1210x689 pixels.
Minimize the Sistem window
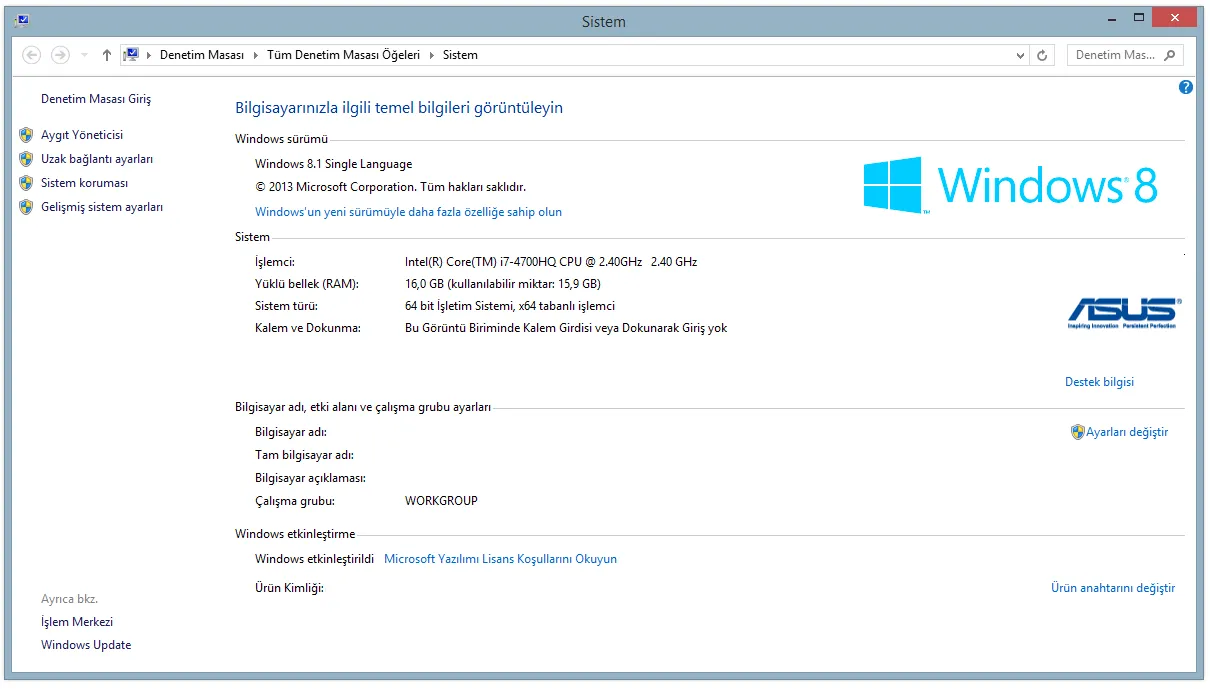pos(1114,18)
